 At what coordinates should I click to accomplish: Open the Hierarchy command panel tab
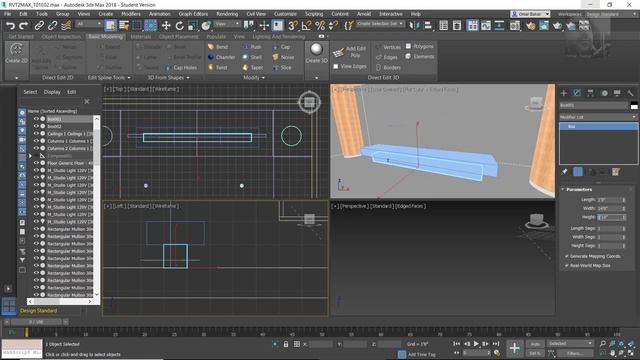(x=590, y=93)
